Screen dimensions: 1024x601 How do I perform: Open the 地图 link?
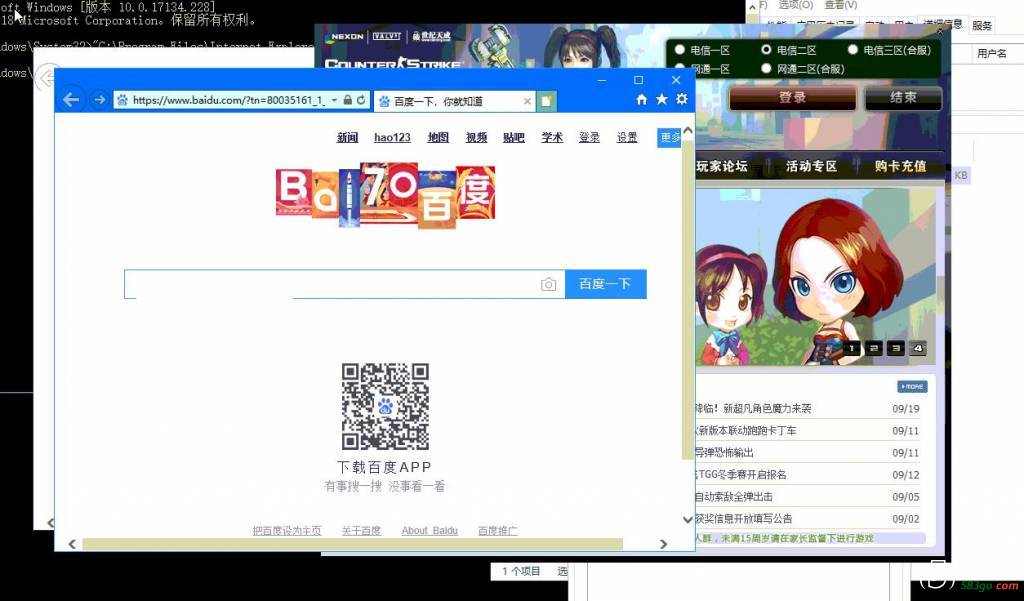(438, 137)
